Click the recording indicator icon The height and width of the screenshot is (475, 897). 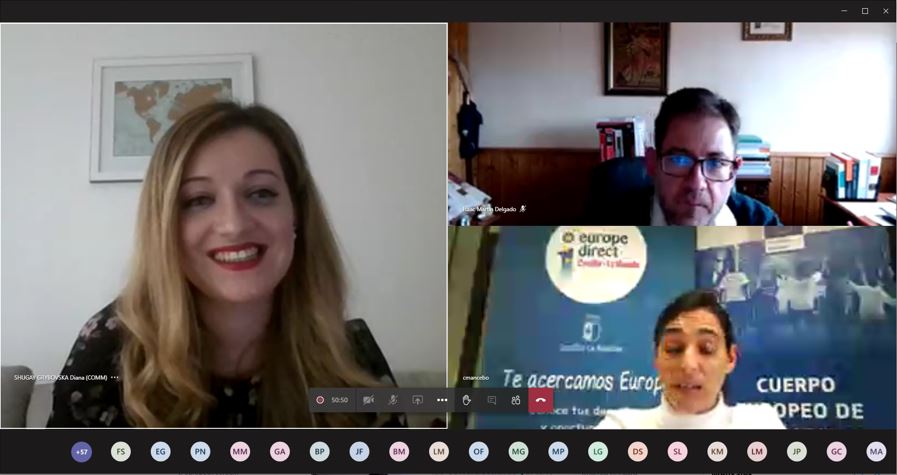pyautogui.click(x=320, y=400)
